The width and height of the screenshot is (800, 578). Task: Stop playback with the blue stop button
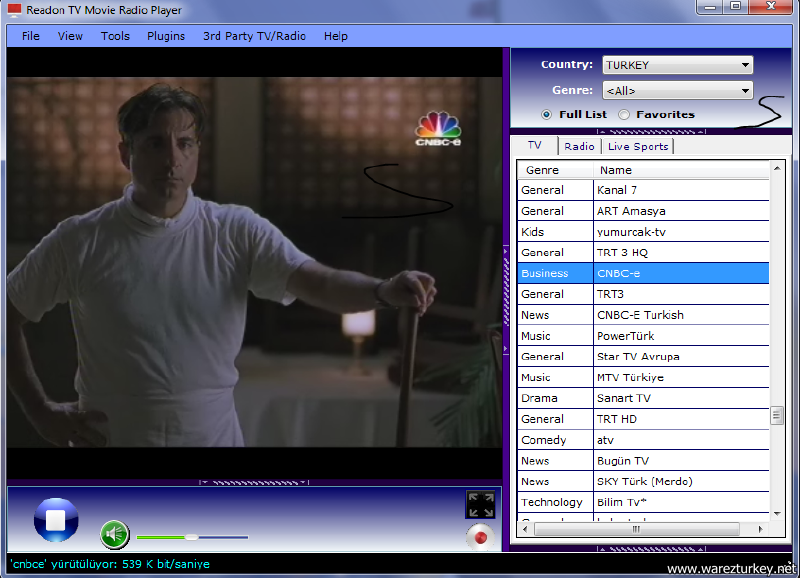point(56,520)
